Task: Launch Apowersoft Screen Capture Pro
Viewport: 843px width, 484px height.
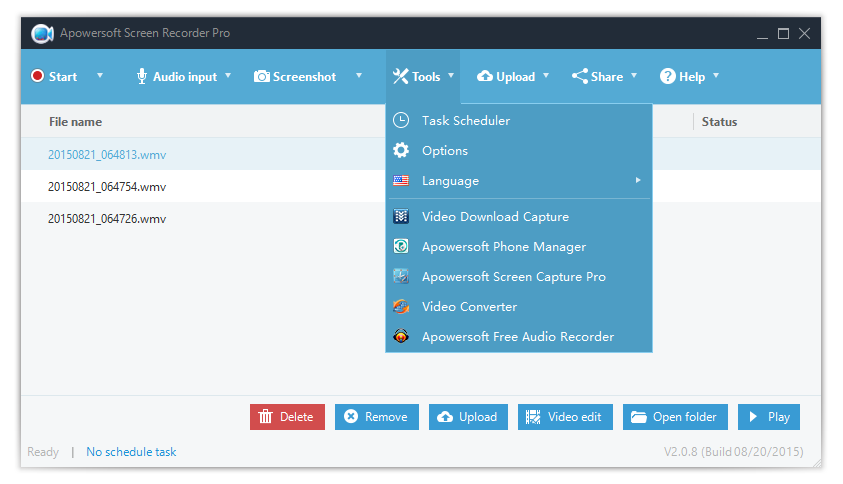Action: tap(519, 276)
